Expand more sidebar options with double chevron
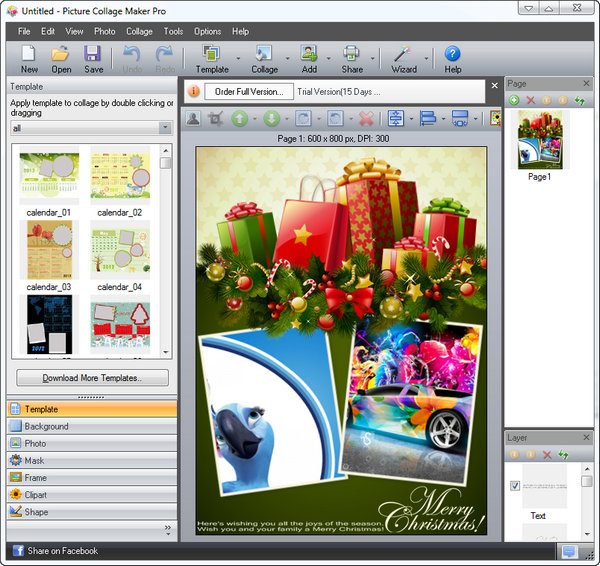 click(168, 529)
